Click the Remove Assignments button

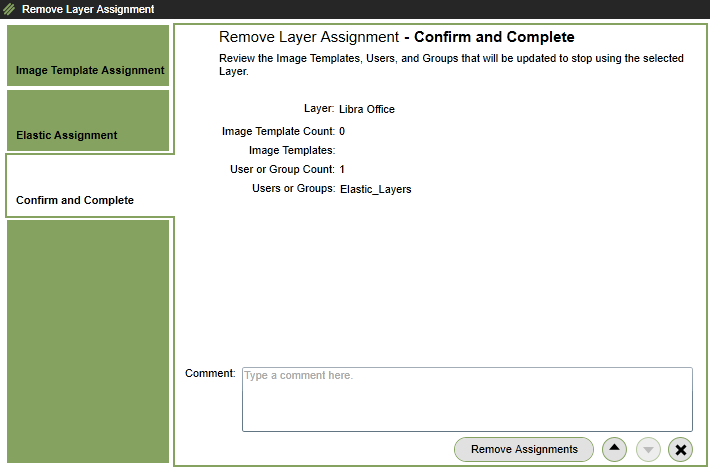(524, 449)
